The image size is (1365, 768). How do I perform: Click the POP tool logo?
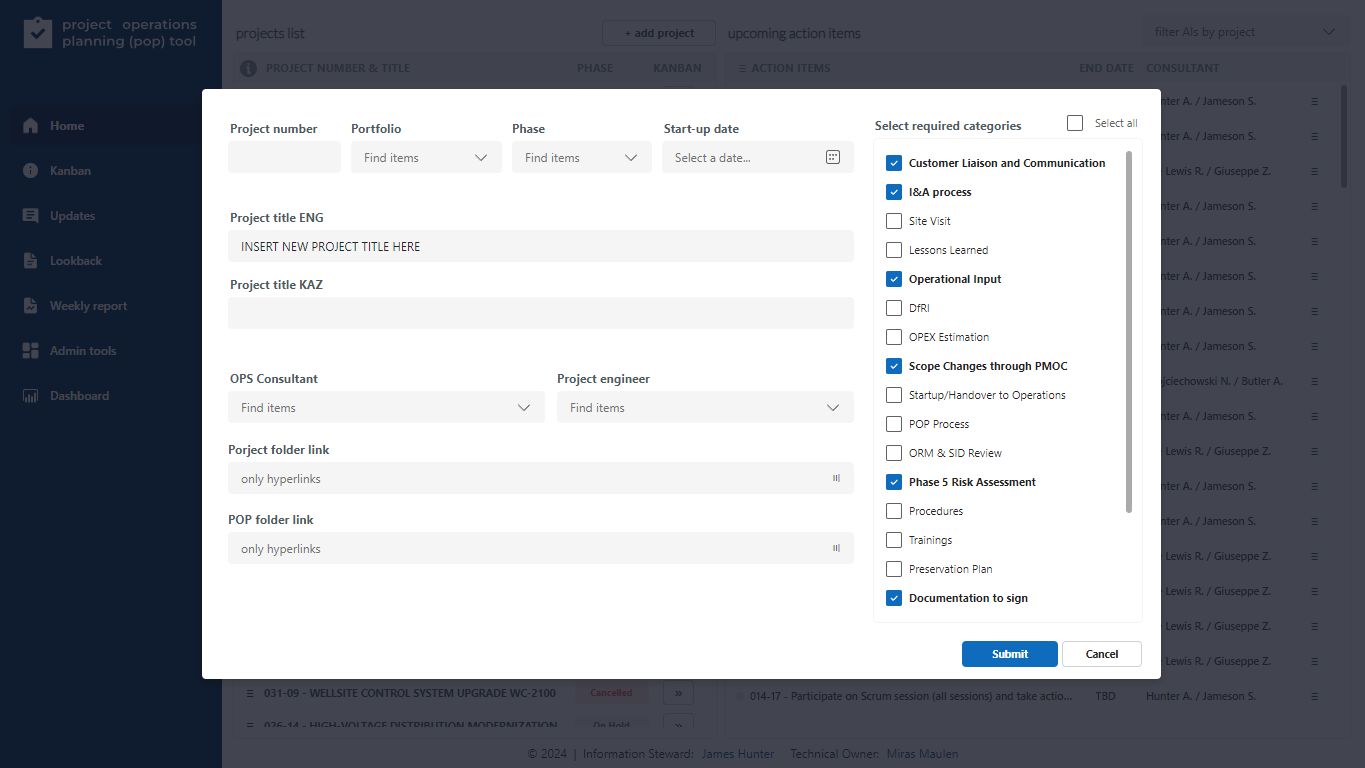click(40, 32)
